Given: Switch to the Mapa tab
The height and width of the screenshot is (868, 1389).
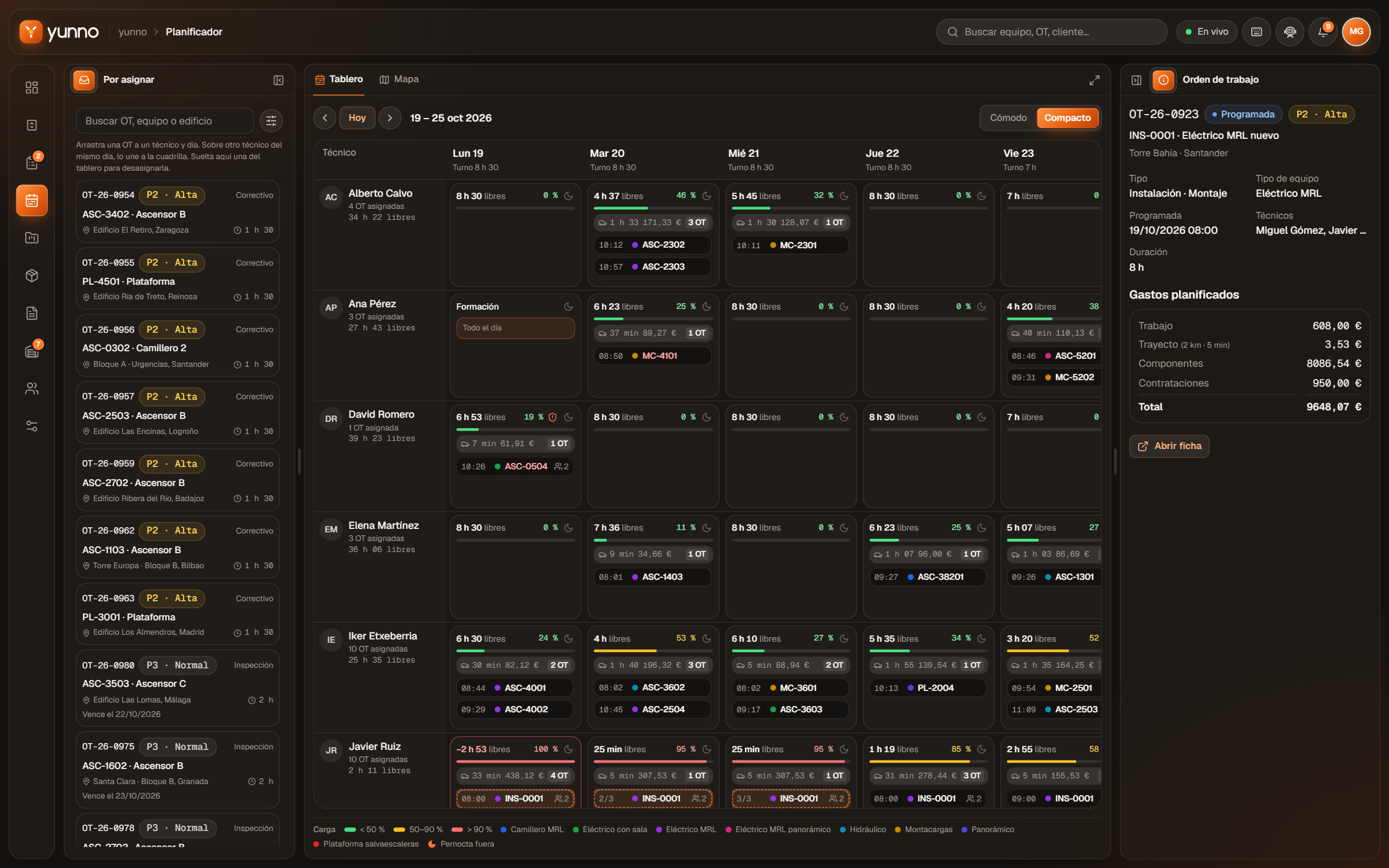Looking at the screenshot, I should coord(399,79).
